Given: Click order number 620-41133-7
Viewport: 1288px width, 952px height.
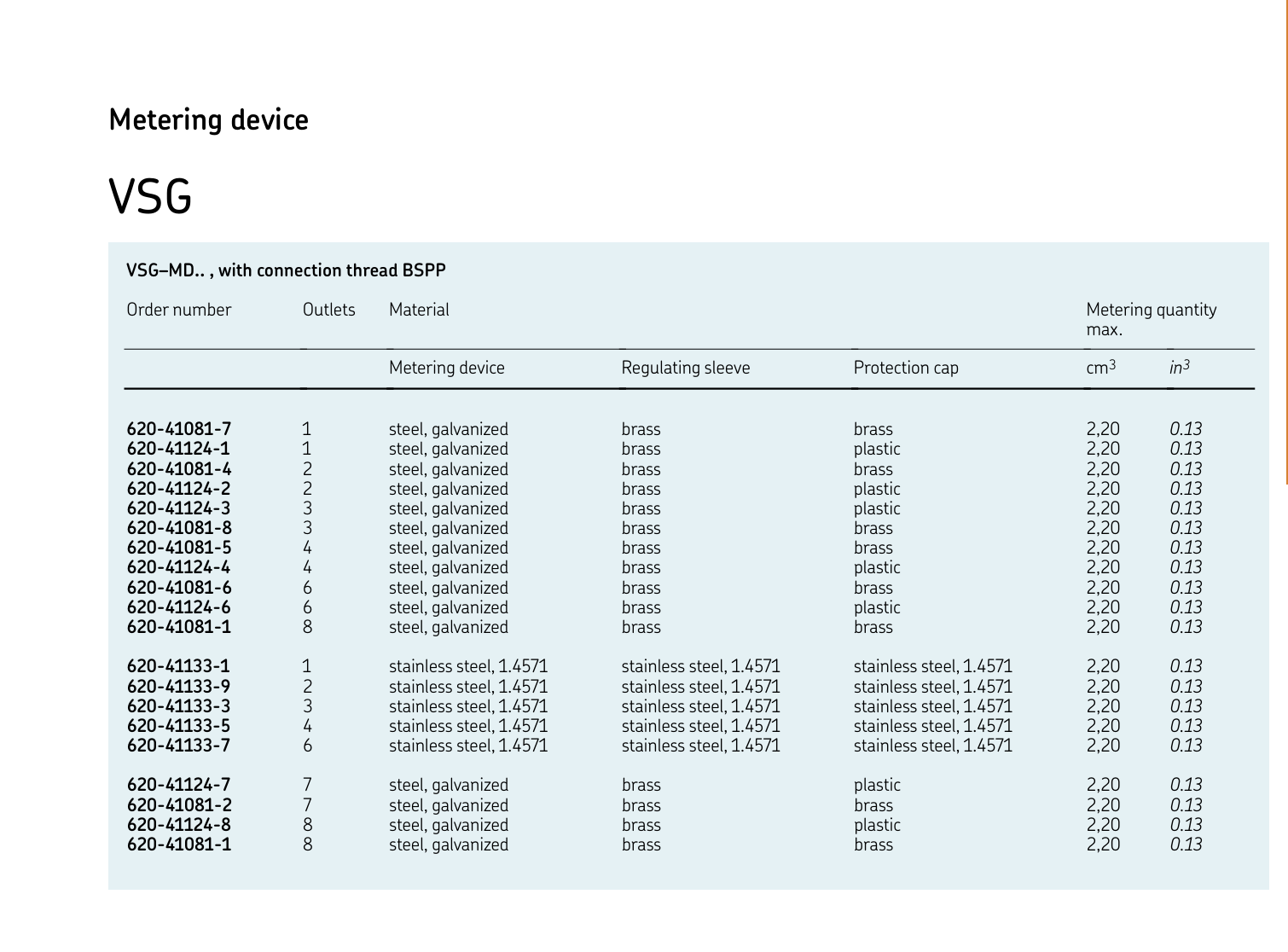Looking at the screenshot, I should pyautogui.click(x=178, y=746).
